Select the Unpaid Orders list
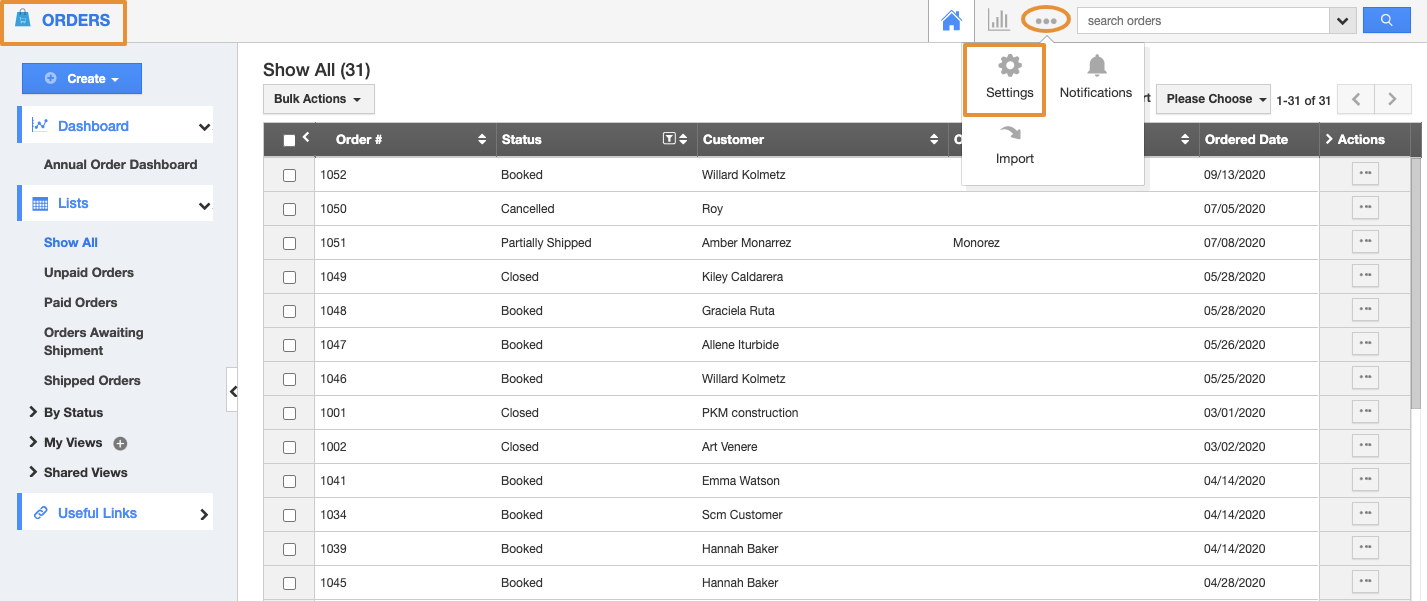This screenshot has width=1427, height=601. click(89, 272)
